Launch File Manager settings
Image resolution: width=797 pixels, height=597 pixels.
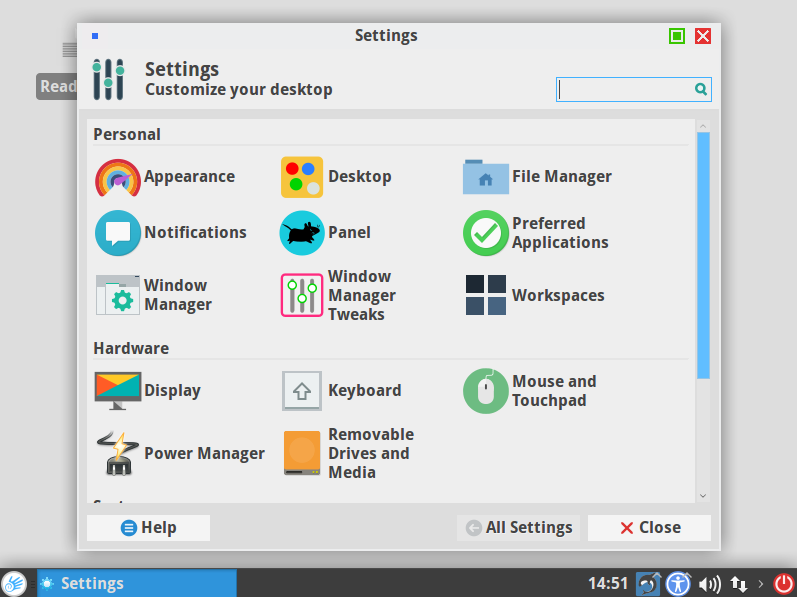pyautogui.click(x=486, y=177)
